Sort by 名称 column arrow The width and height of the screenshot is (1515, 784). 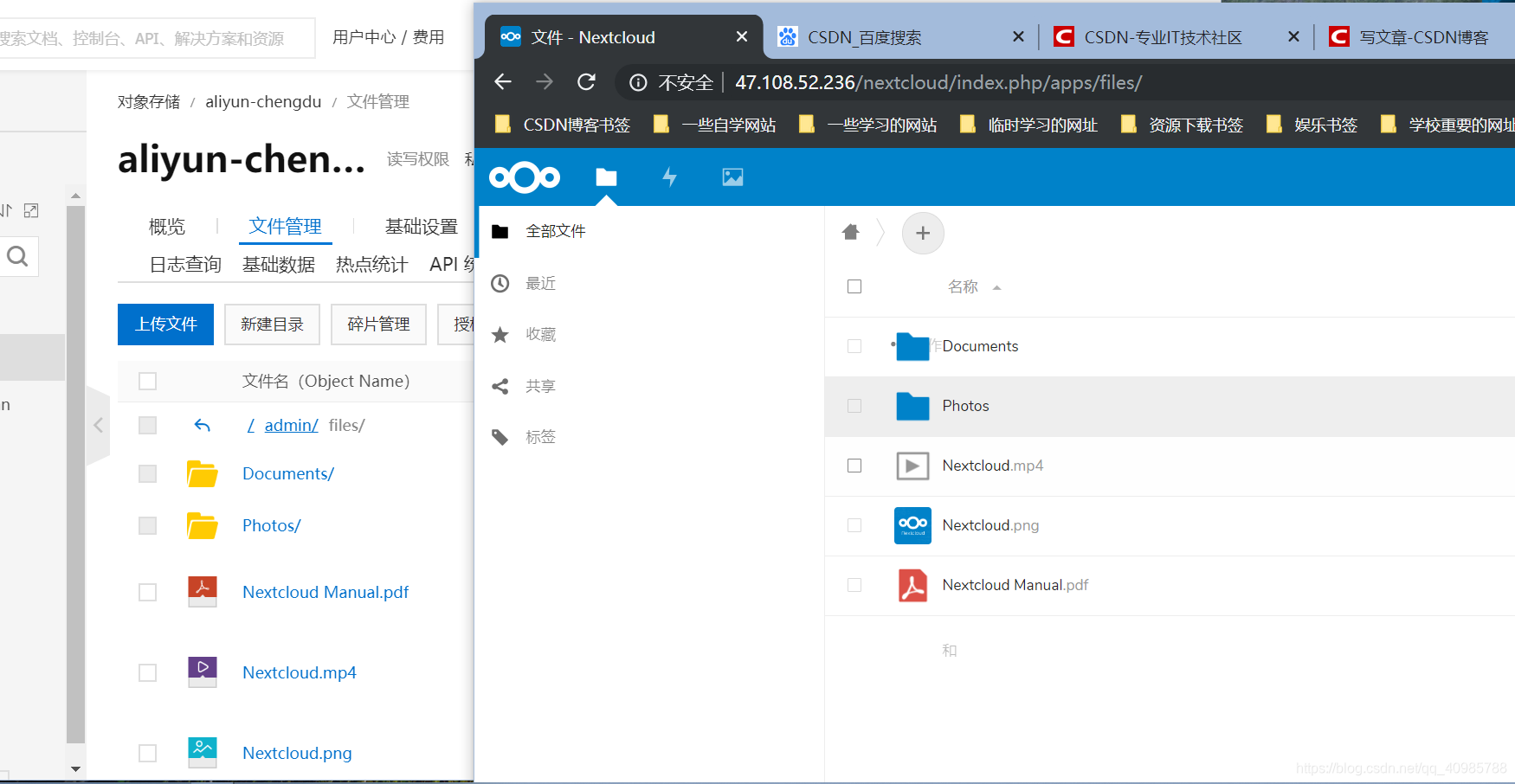point(996,287)
